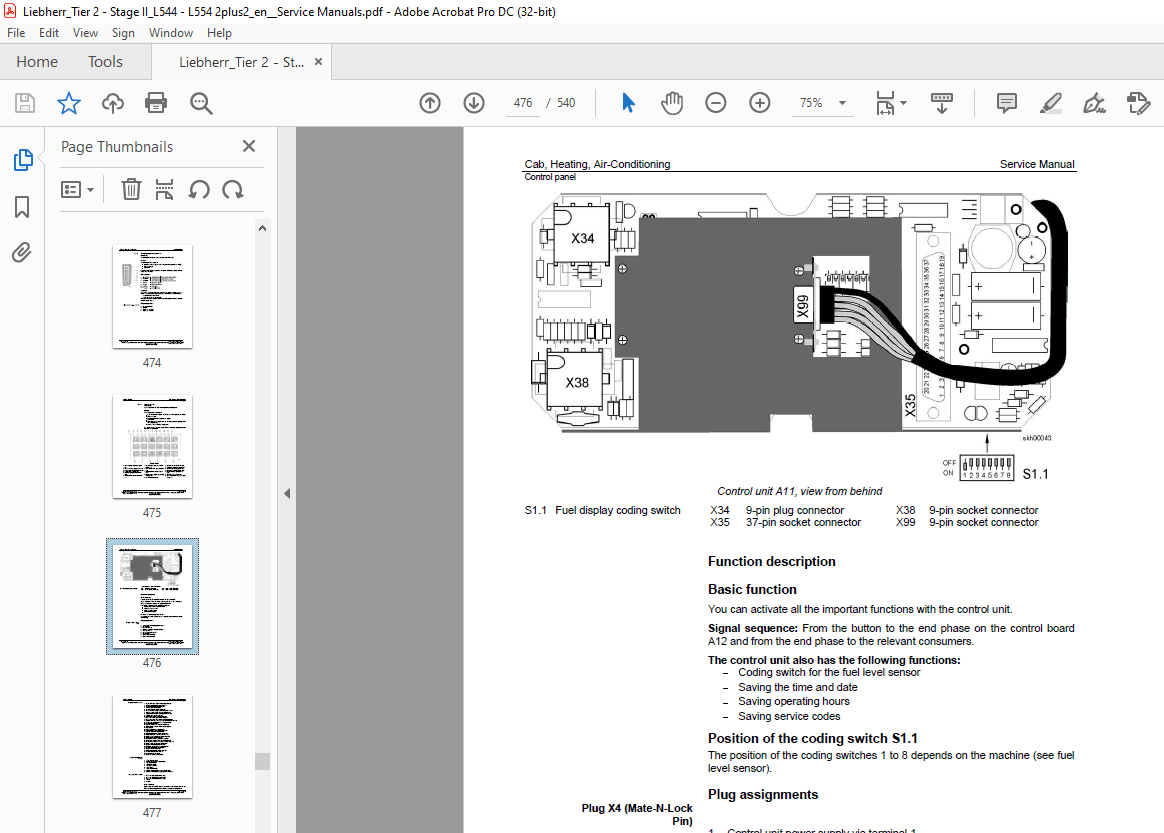Open thumbnails options menu dropdown
The width and height of the screenshot is (1164, 833).
(77, 190)
